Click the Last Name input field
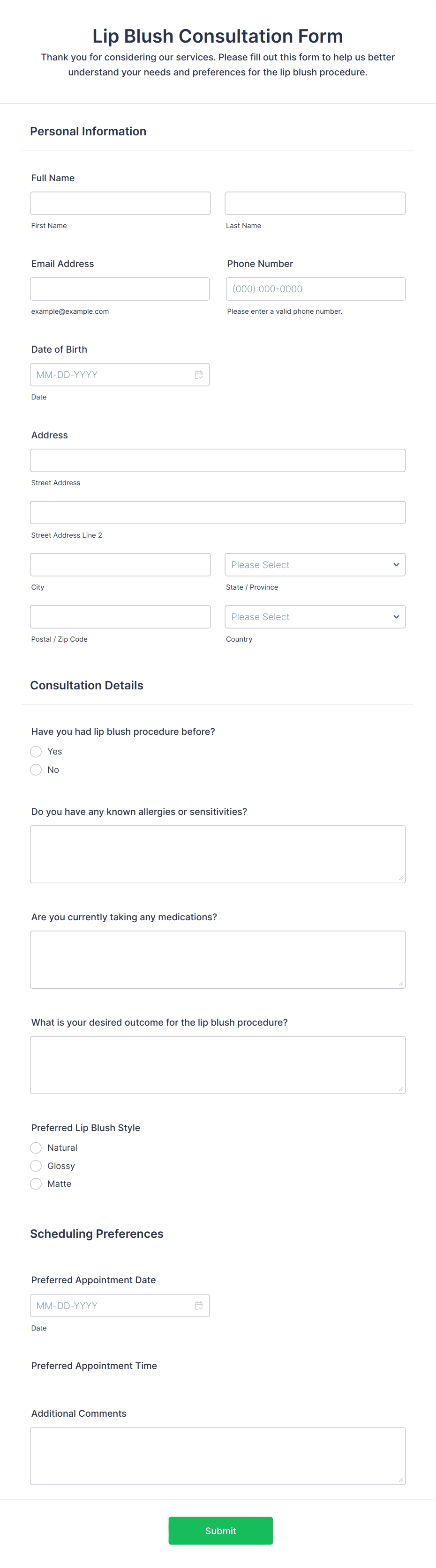Screen dimensions: 436x1568 point(315,203)
